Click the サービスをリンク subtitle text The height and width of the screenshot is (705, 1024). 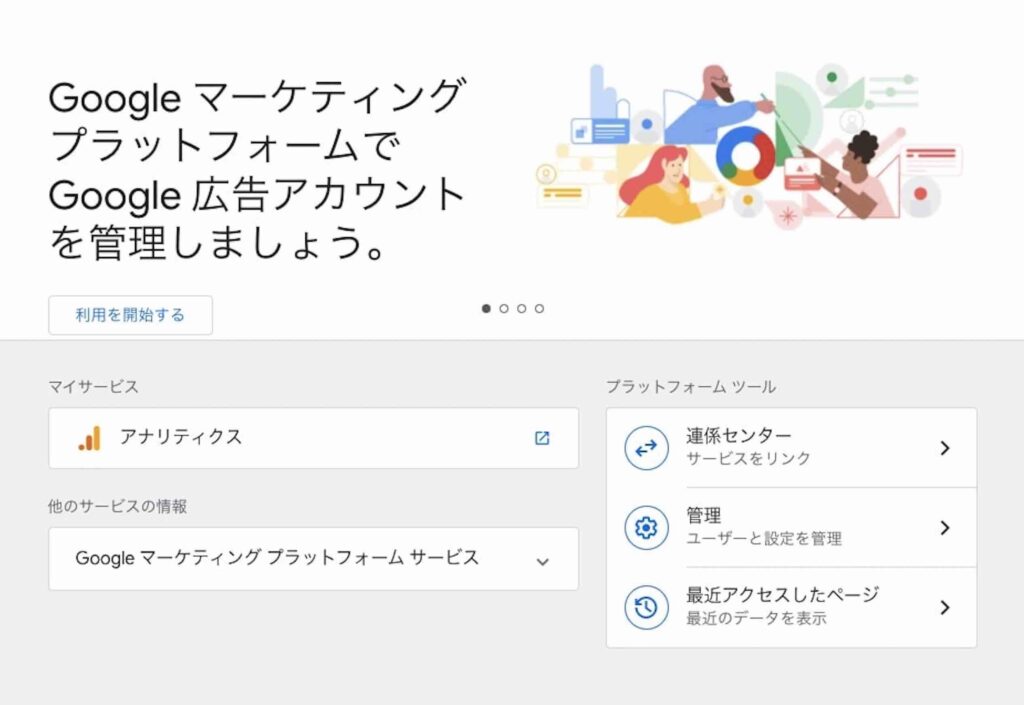coord(748,458)
